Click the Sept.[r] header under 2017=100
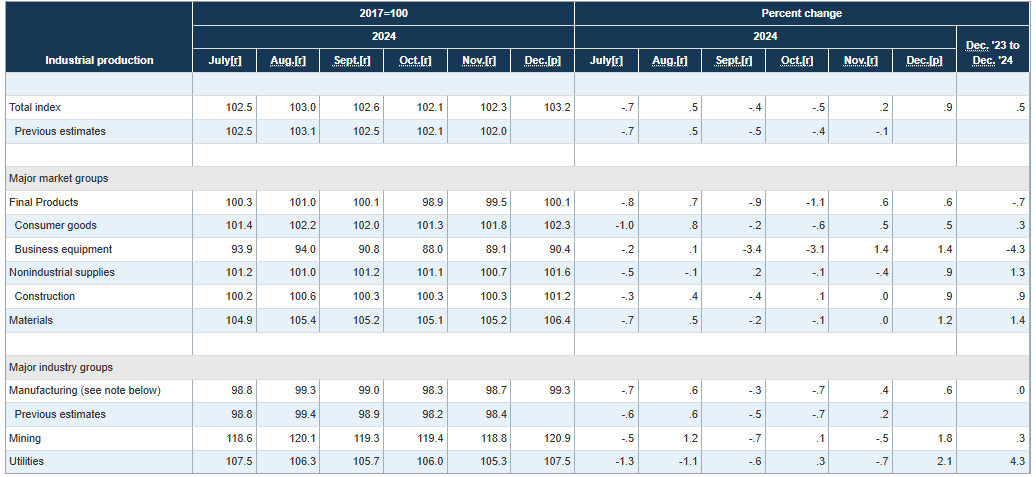 point(351,61)
